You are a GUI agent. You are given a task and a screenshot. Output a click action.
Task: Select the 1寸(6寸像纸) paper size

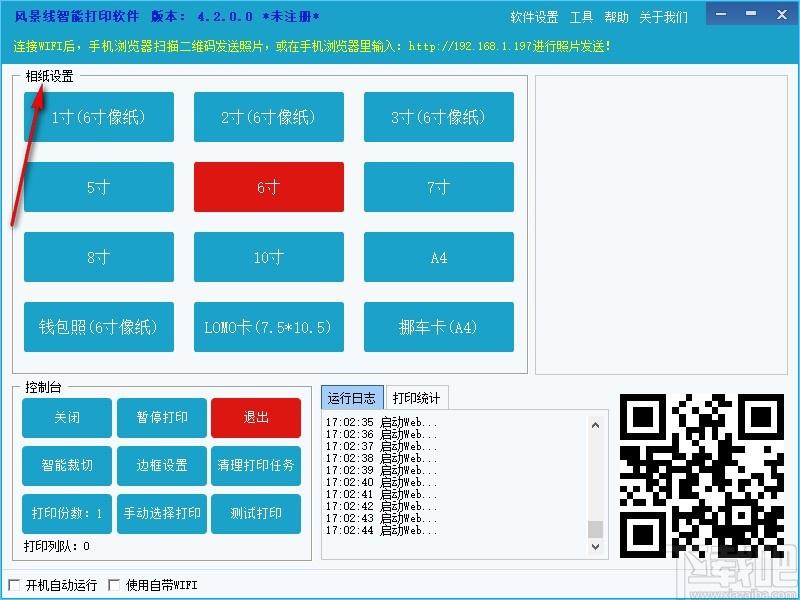[x=98, y=117]
